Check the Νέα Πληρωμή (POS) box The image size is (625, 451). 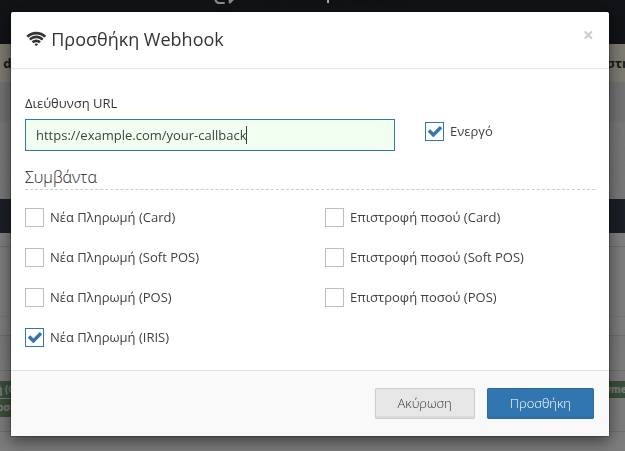click(x=35, y=297)
